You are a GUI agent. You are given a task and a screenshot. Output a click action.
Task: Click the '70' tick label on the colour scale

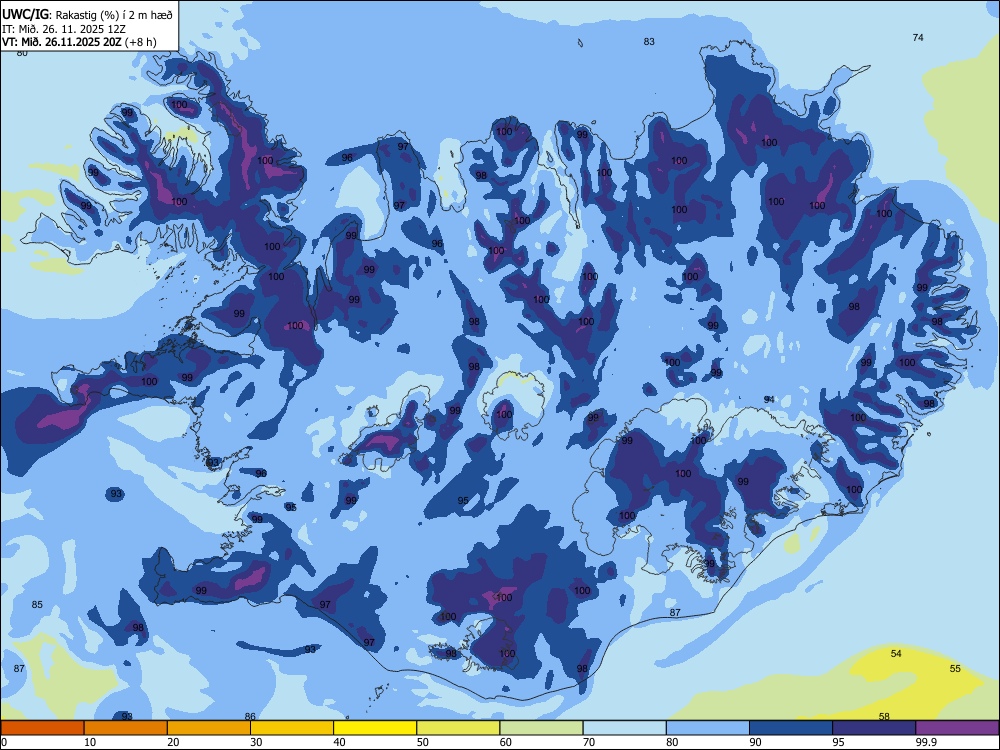click(589, 742)
